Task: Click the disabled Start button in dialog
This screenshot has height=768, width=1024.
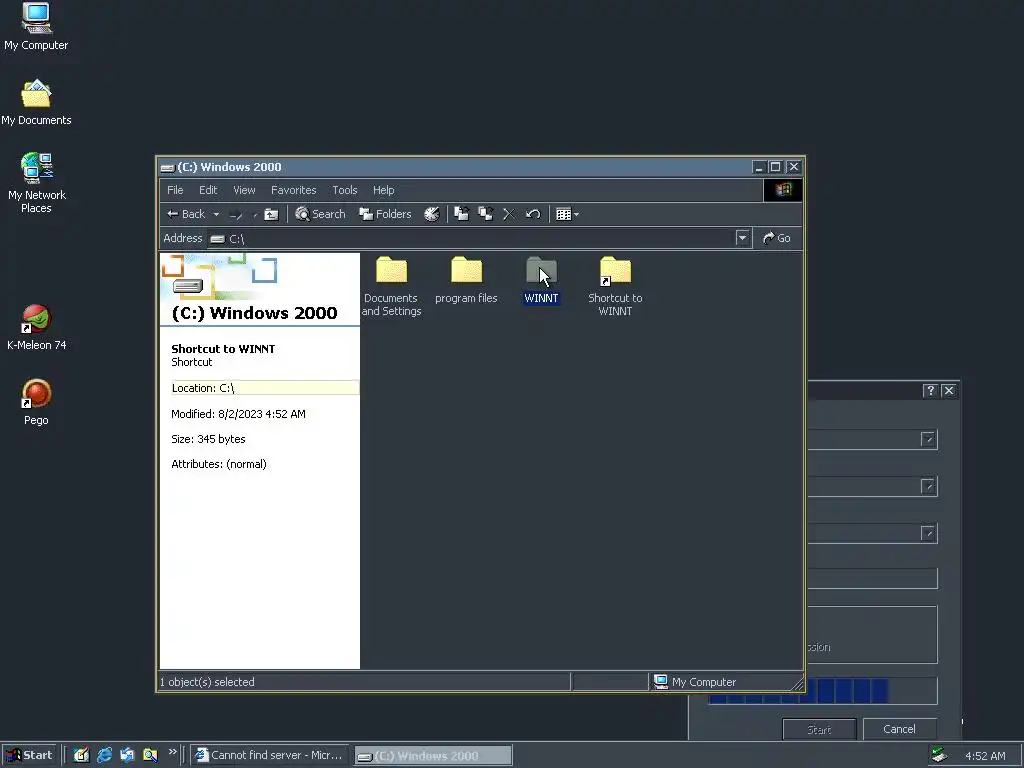Action: [819, 729]
